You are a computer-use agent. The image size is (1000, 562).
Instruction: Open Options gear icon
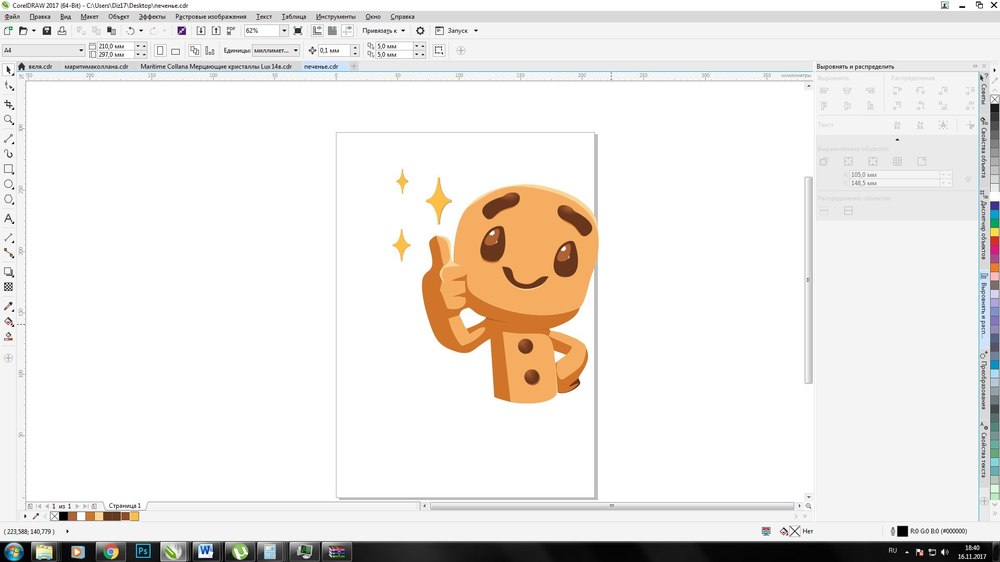[420, 31]
